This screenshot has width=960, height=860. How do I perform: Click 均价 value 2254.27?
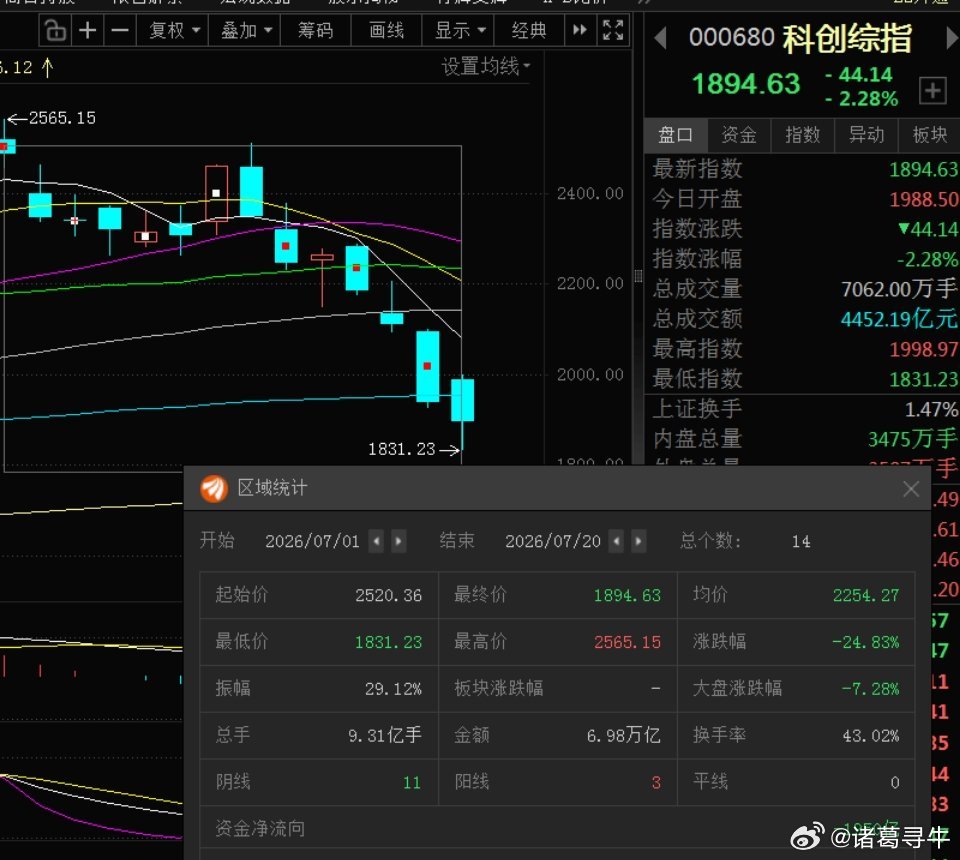[x=866, y=595]
